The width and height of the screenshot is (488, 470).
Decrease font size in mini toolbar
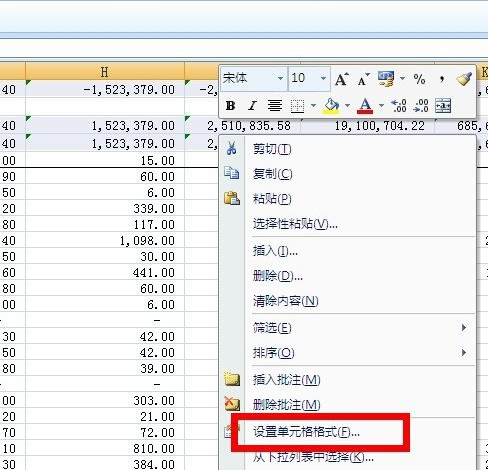click(363, 79)
